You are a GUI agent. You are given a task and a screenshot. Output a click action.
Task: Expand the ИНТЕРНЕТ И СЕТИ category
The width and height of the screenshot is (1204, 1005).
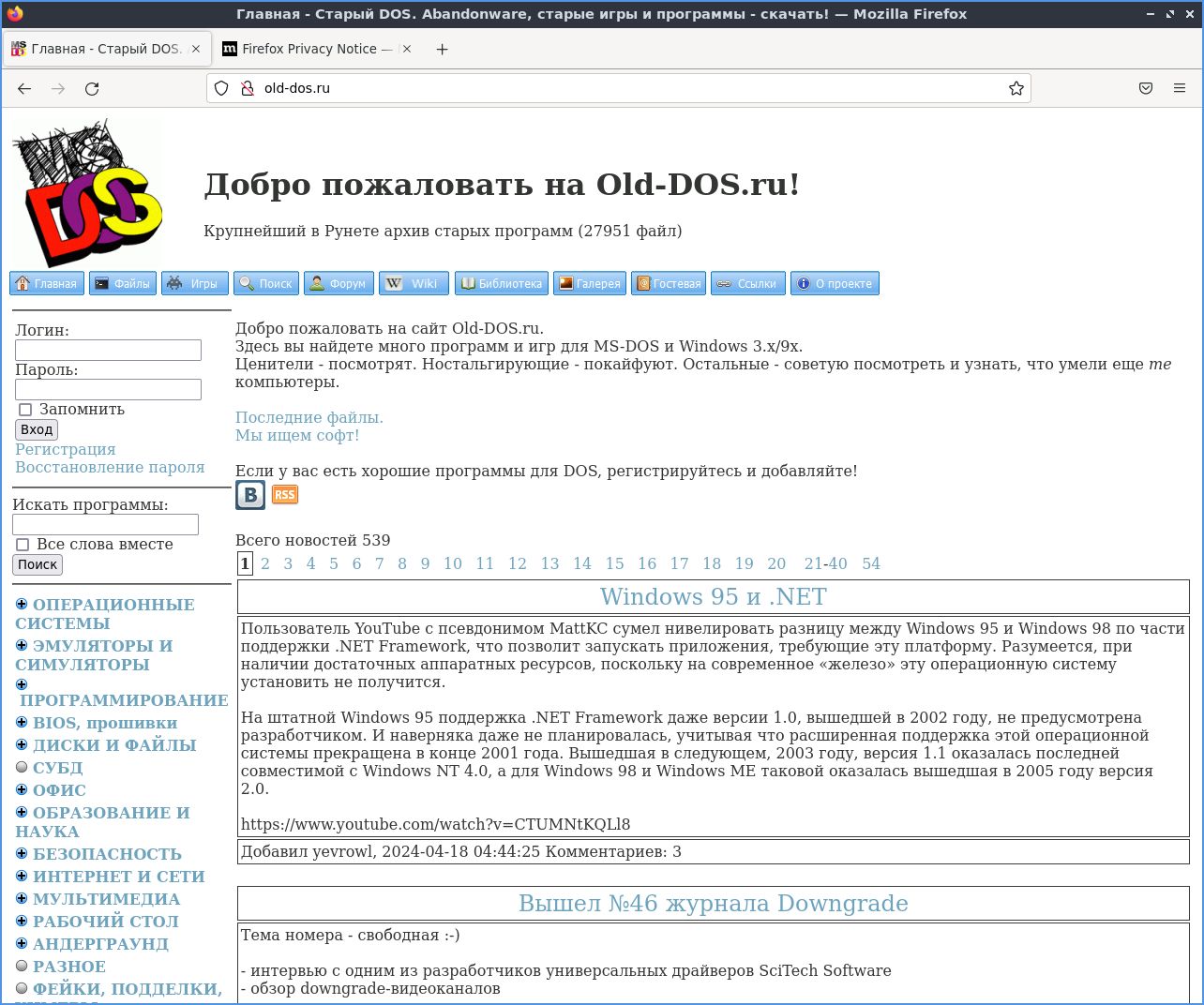click(22, 876)
